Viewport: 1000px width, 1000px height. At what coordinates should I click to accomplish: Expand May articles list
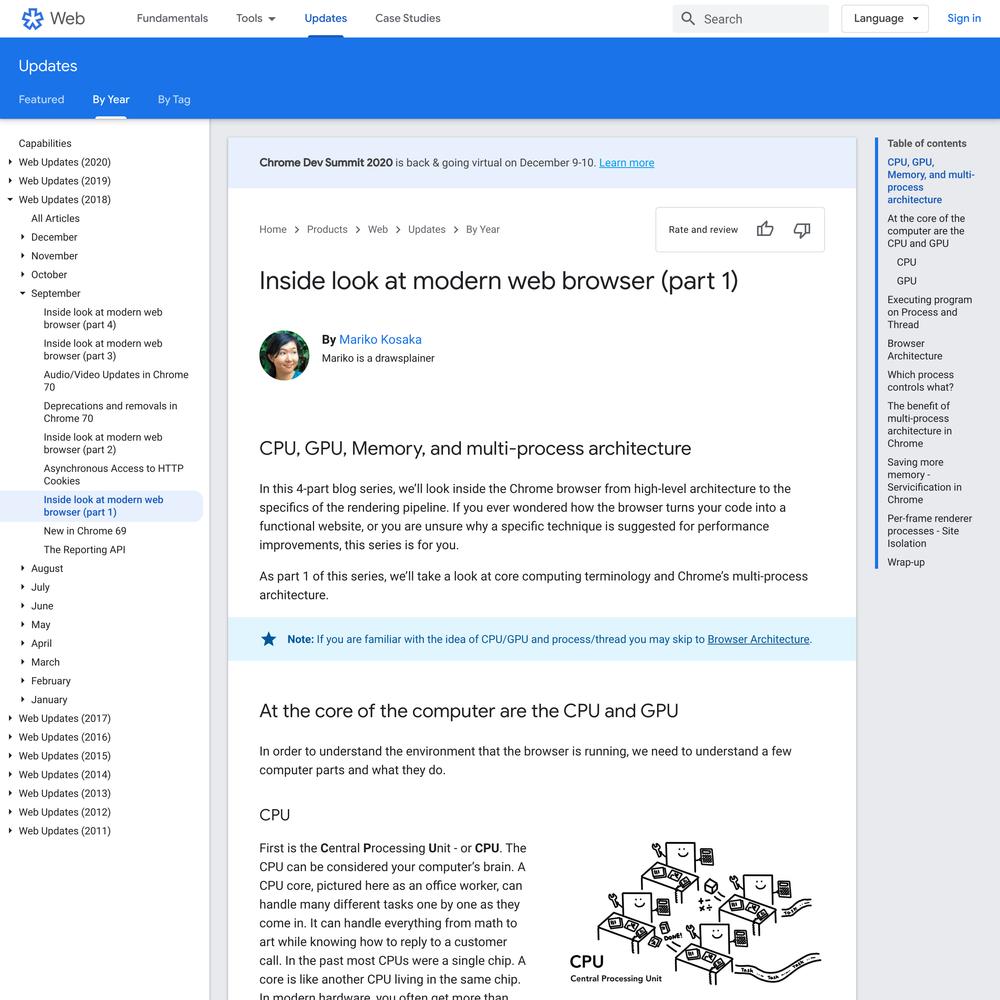[x=23, y=624]
